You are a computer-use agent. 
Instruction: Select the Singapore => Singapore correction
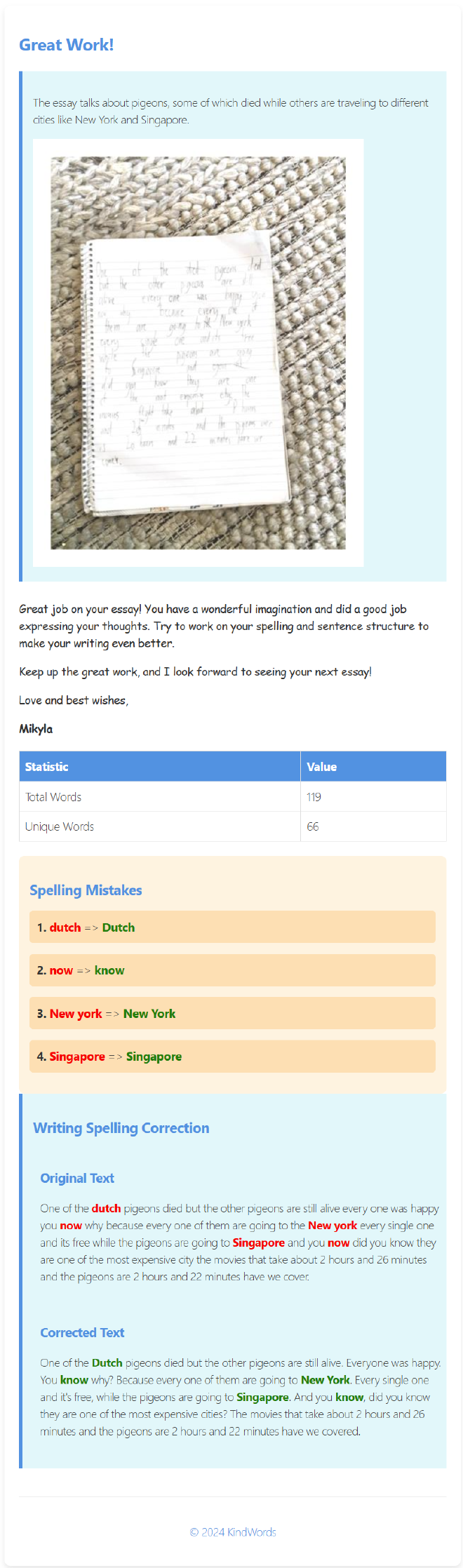point(232,1057)
